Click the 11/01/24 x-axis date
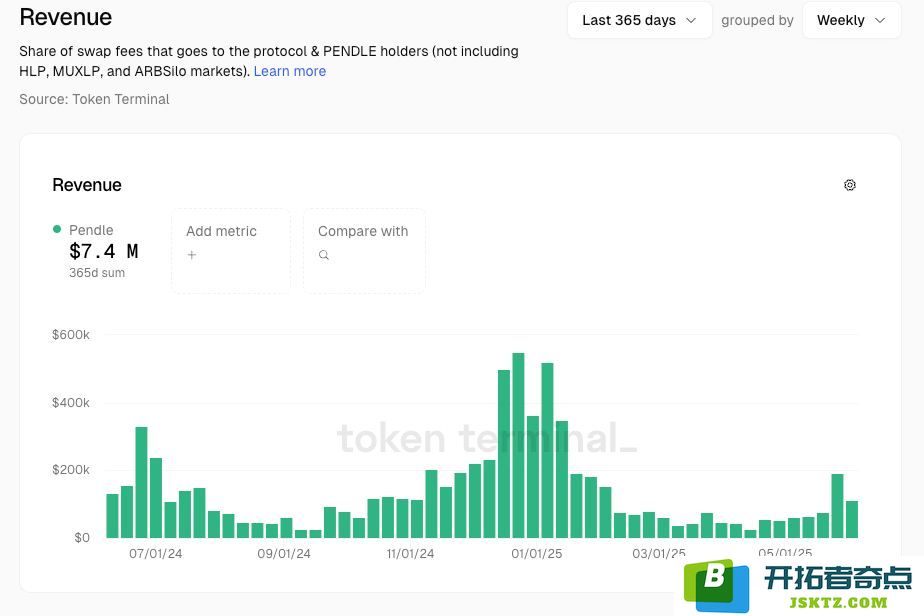The width and height of the screenshot is (924, 616). tap(410, 554)
